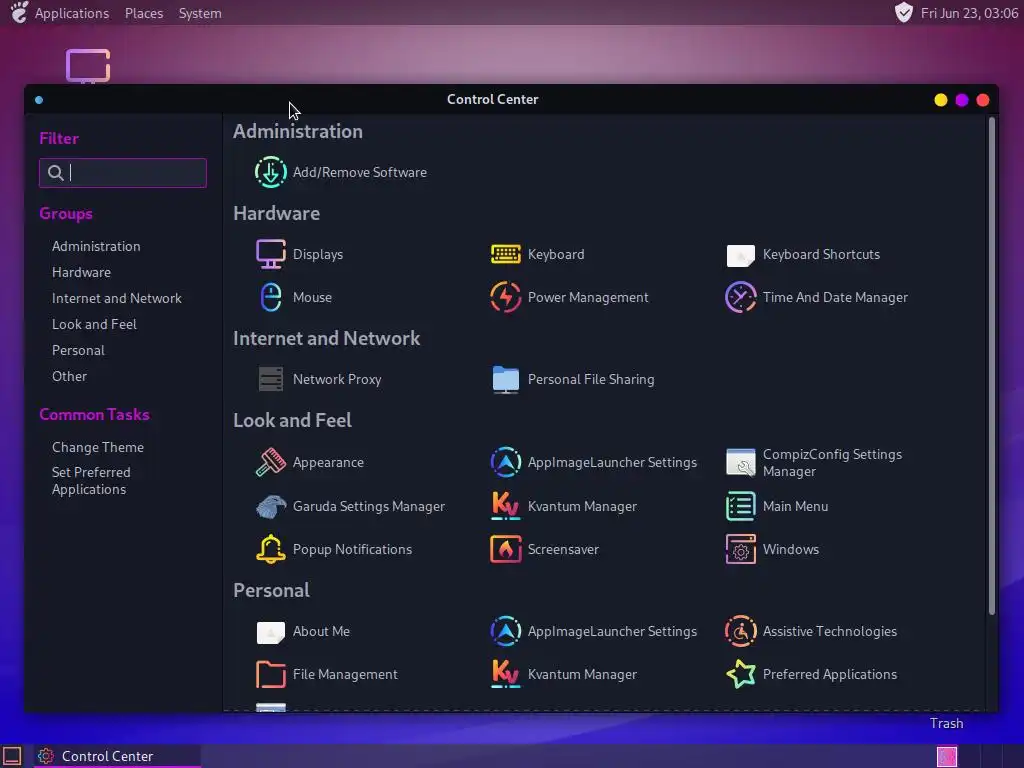Open AppImageLauncher Settings under Look and Feel

click(x=505, y=462)
